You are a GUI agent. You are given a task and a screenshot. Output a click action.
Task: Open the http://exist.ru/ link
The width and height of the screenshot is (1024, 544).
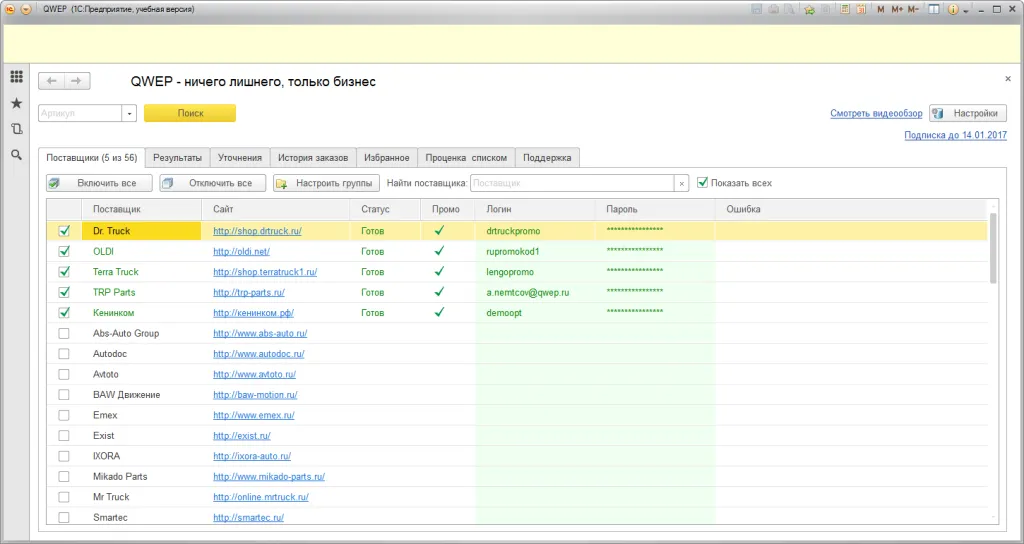pyautogui.click(x=242, y=436)
